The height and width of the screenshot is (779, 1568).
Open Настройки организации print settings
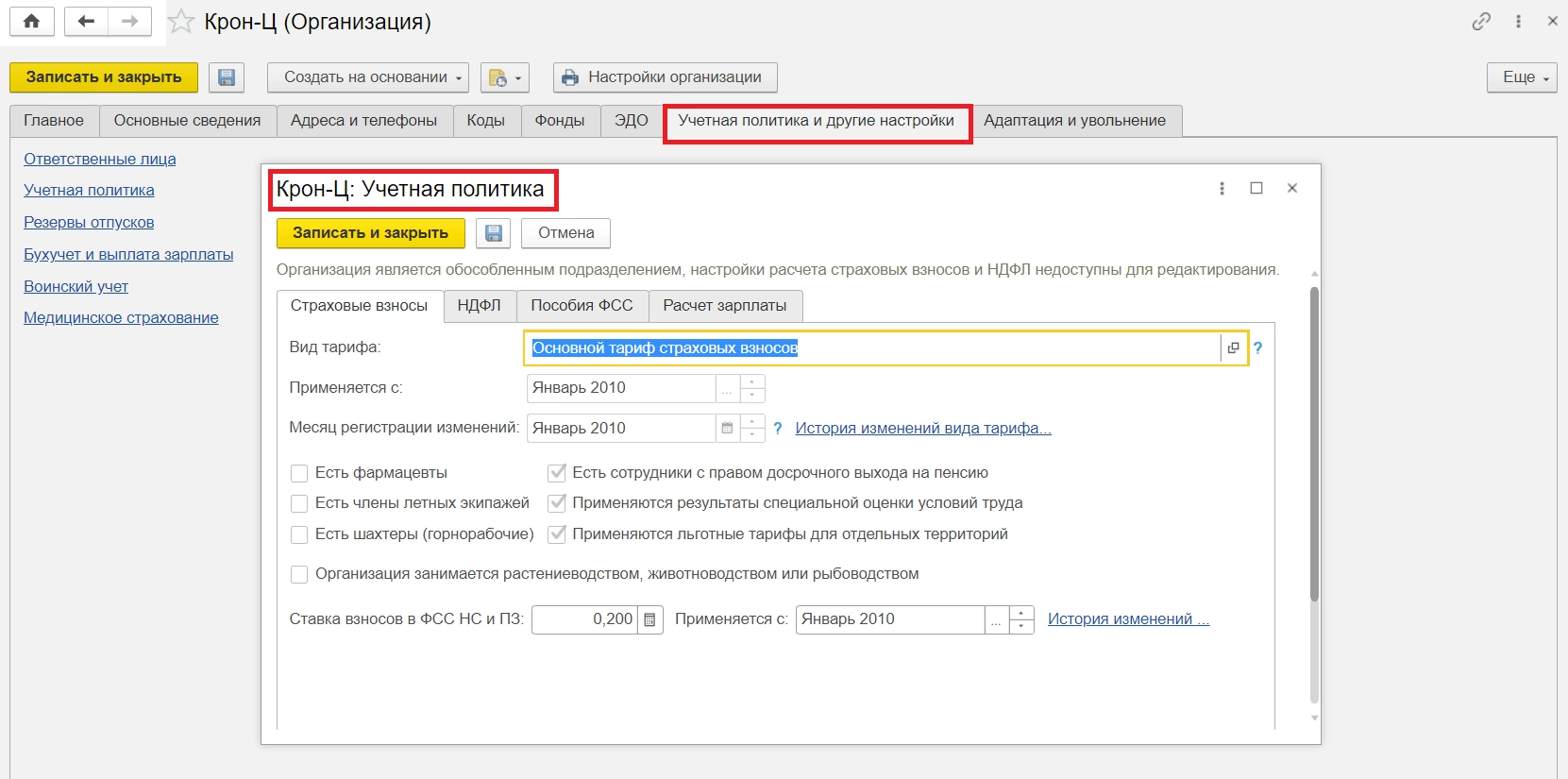point(666,77)
